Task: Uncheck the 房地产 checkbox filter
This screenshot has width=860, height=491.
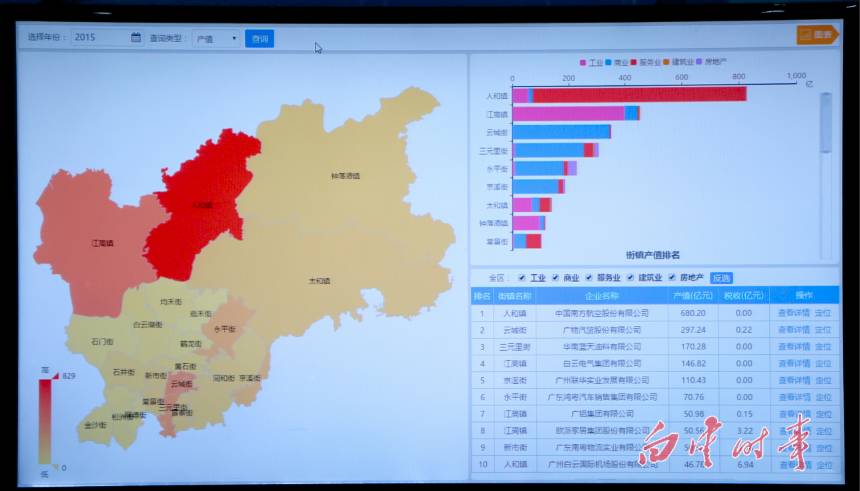Action: point(672,277)
